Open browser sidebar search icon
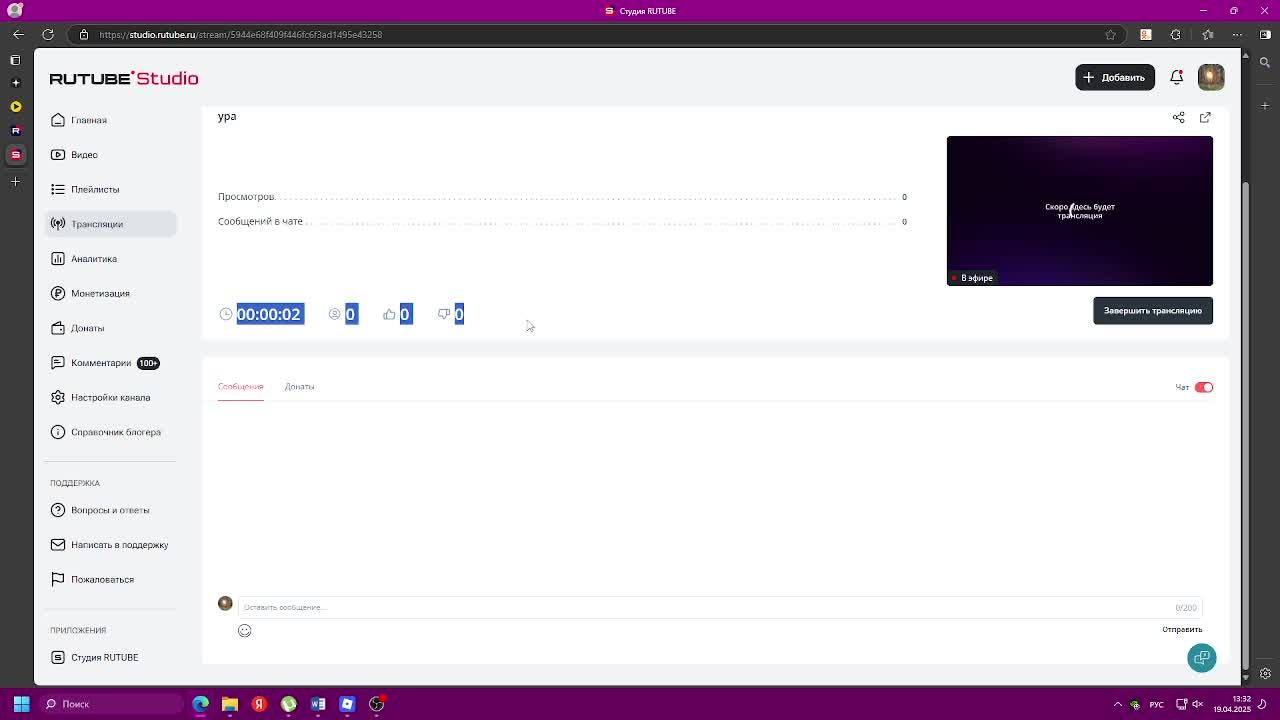Screen dimensions: 1280x720 click(1265, 62)
